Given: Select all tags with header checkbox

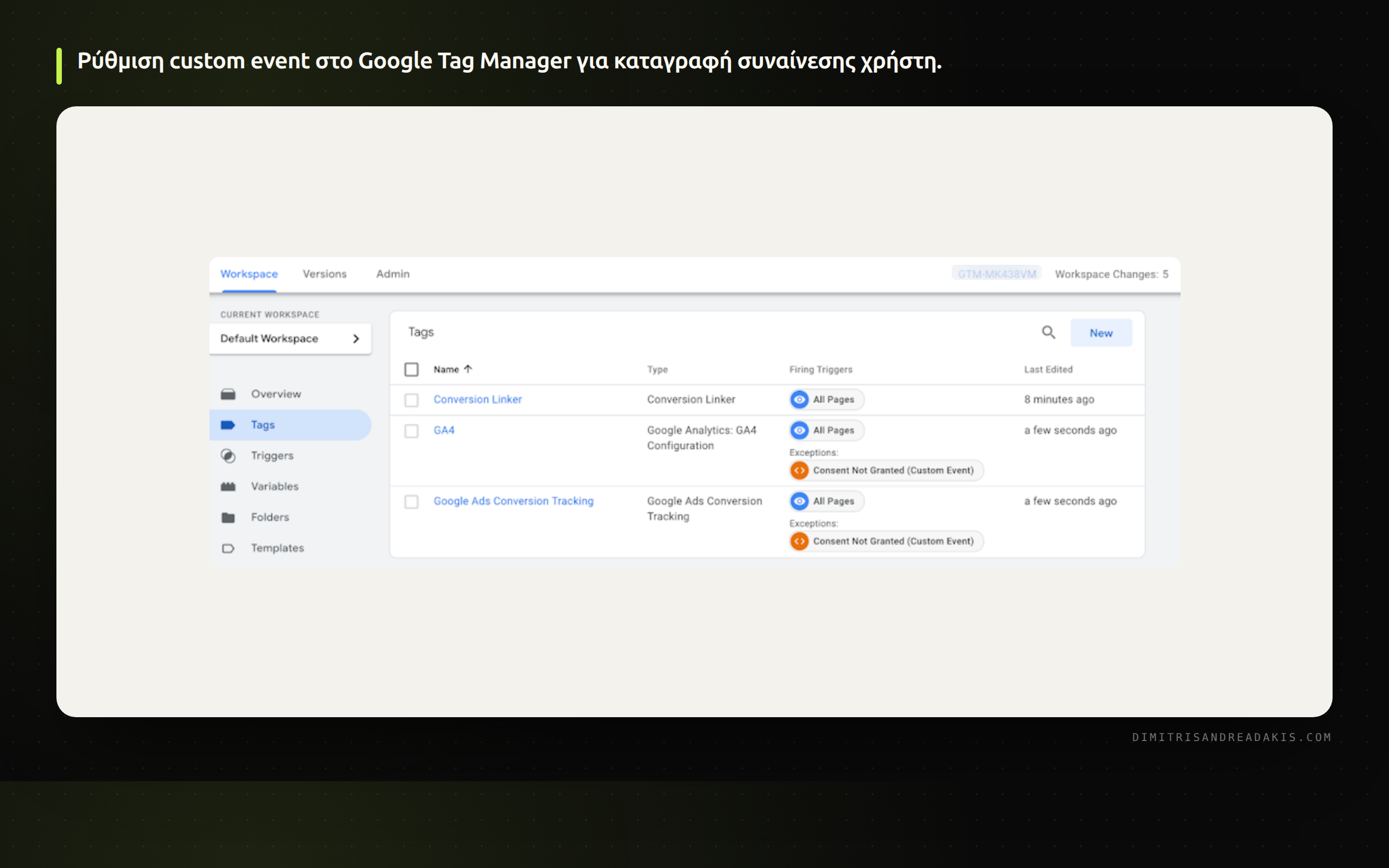Looking at the screenshot, I should click(411, 369).
